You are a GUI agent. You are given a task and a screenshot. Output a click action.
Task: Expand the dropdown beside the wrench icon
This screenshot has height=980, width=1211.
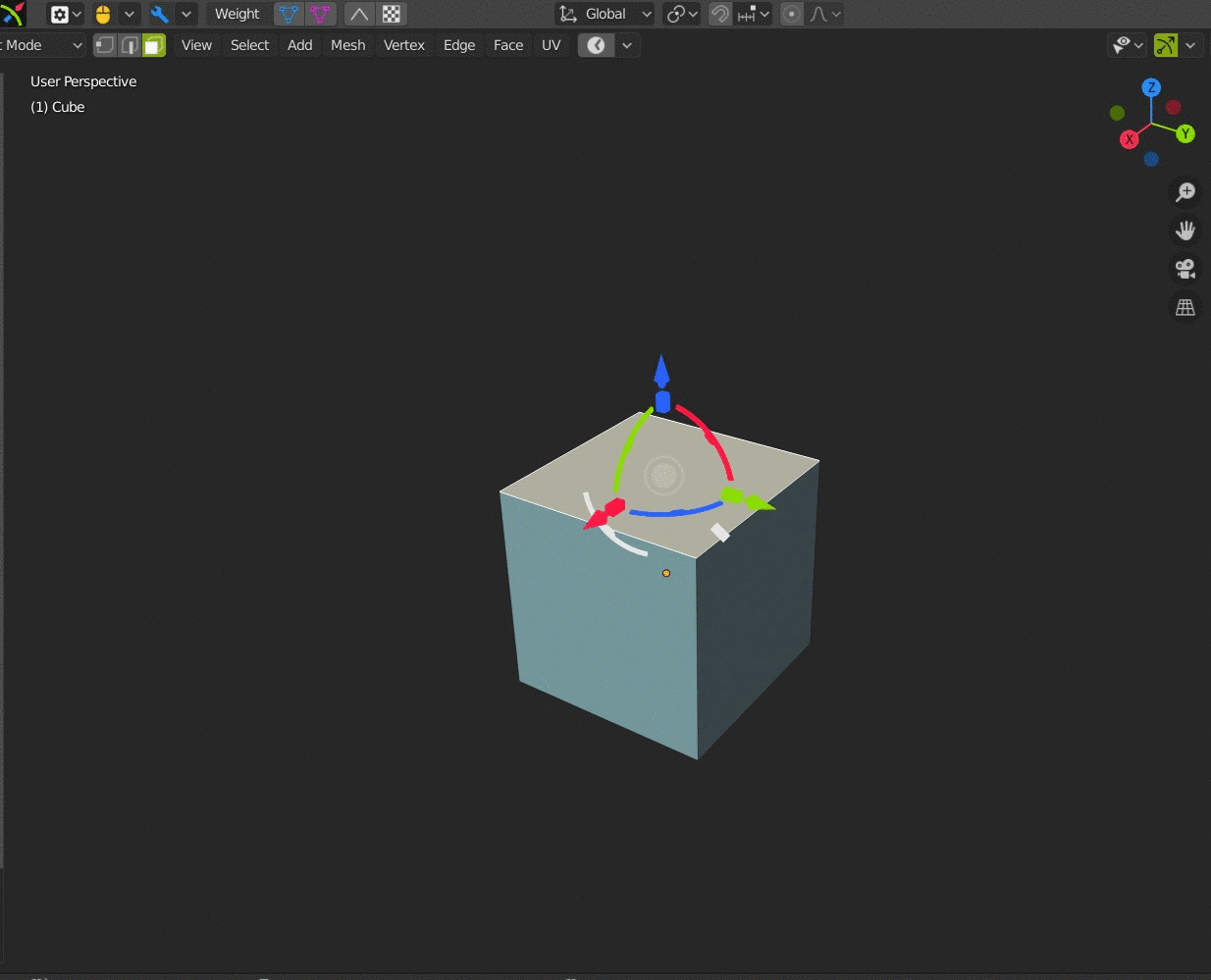pos(185,15)
